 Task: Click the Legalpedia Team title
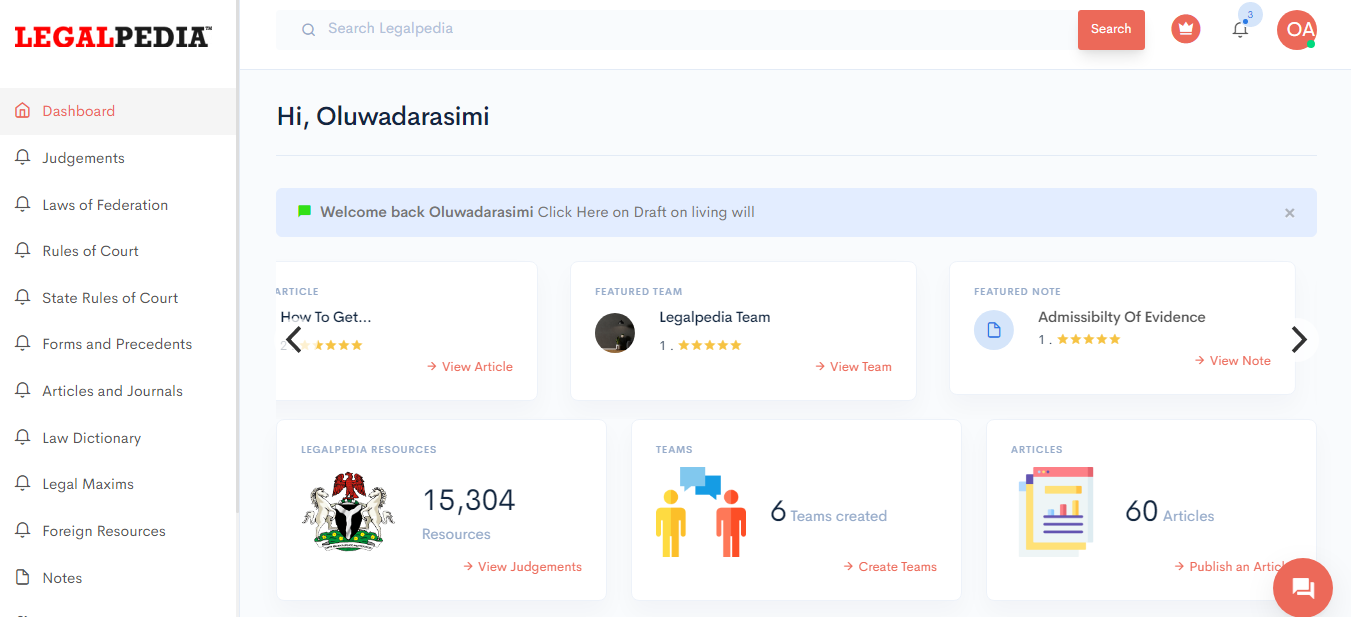coord(715,317)
